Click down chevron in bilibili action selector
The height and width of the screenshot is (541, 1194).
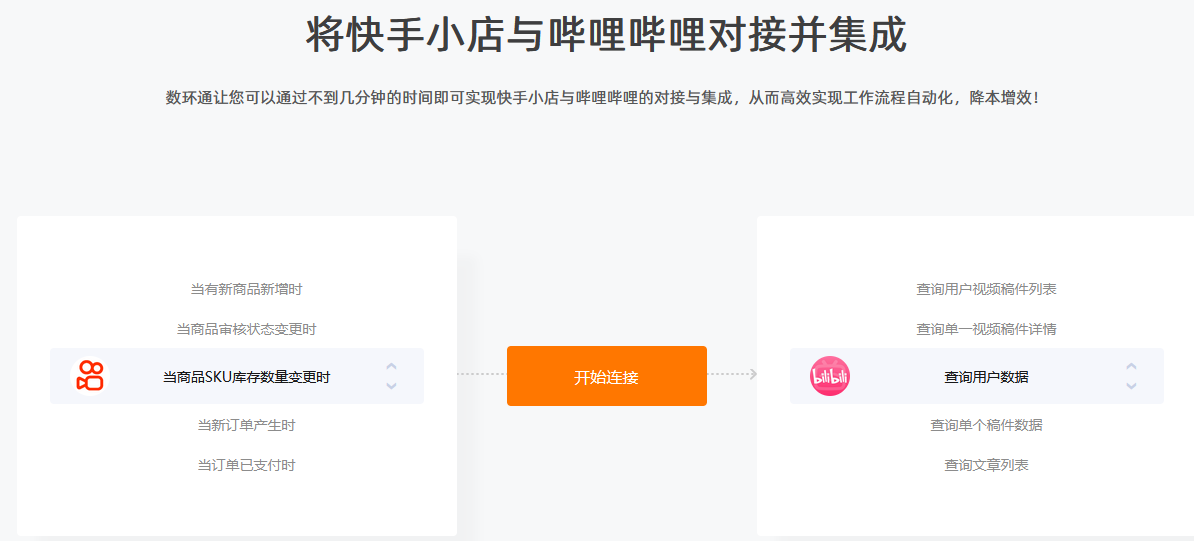click(1132, 386)
